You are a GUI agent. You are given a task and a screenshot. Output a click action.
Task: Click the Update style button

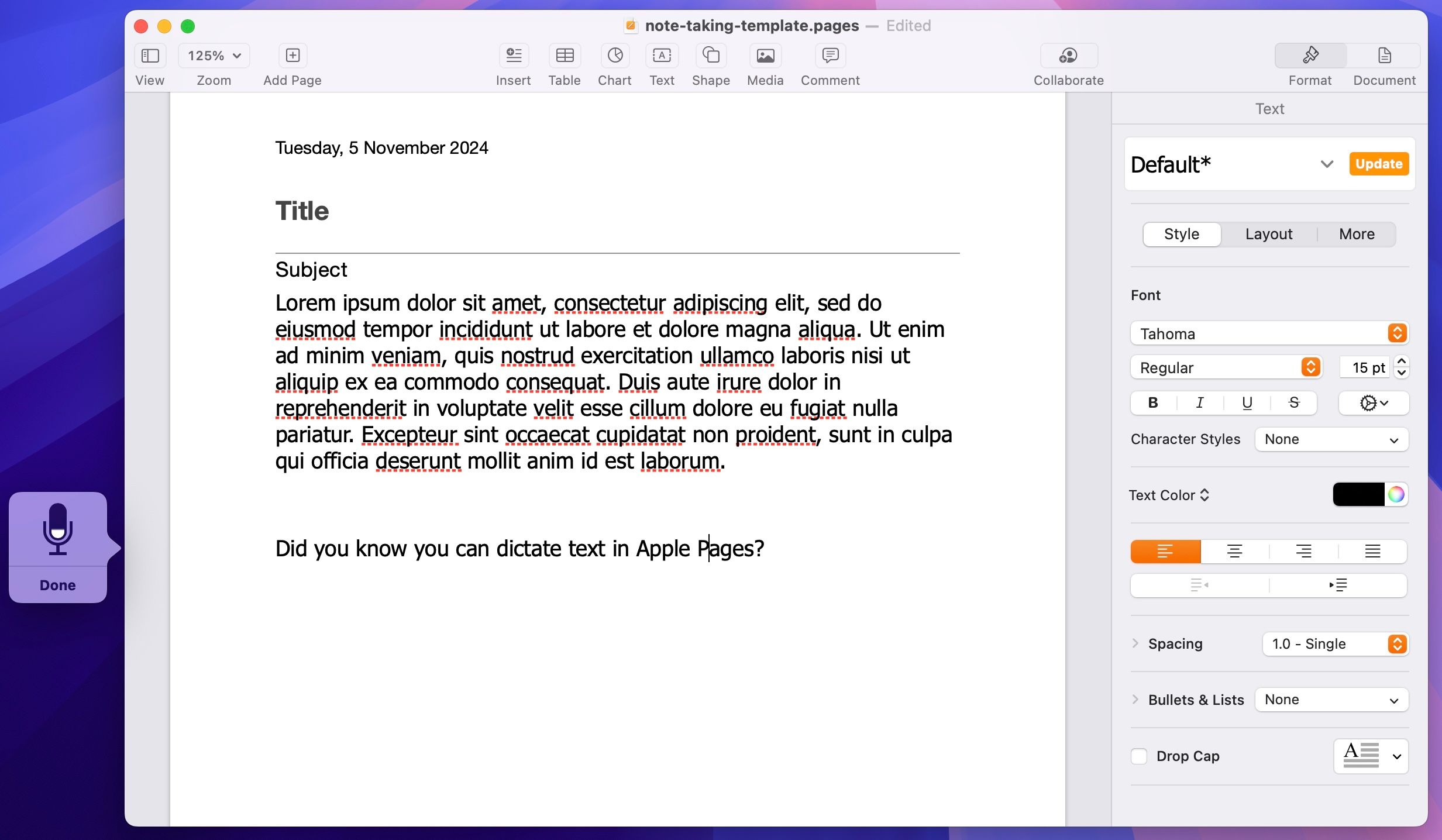1378,163
